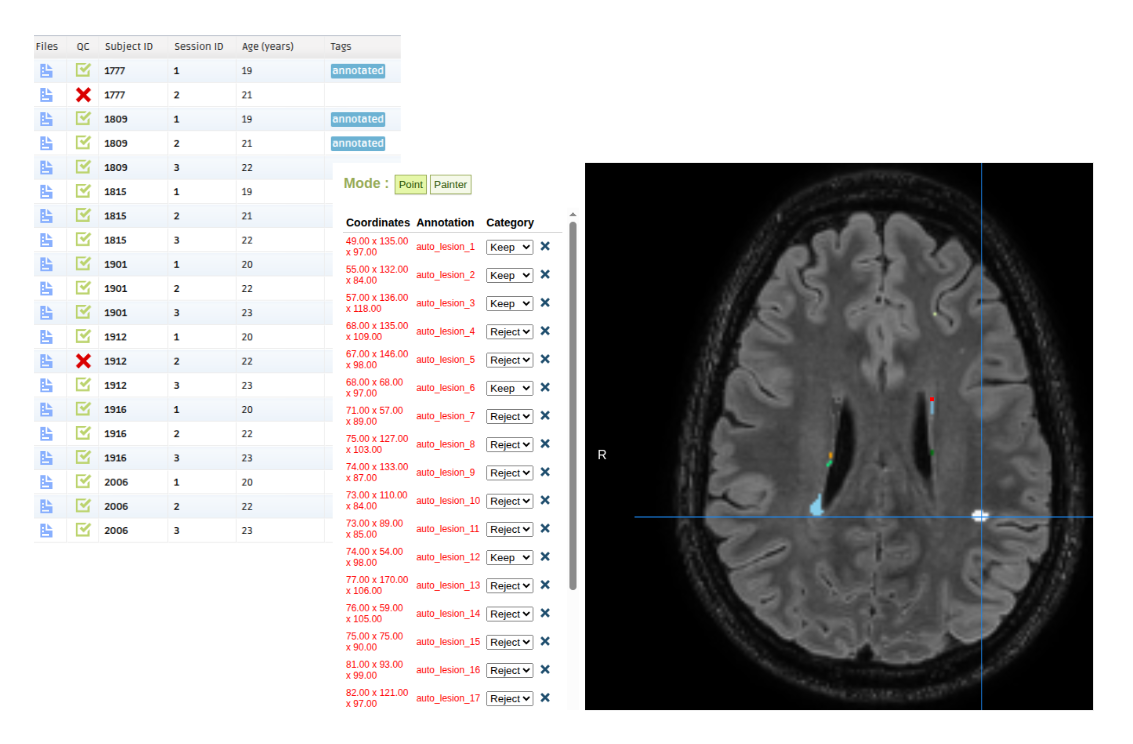This screenshot has width=1133, height=744.
Task: Delete annotation auto_lesion_16
Action: 546,670
